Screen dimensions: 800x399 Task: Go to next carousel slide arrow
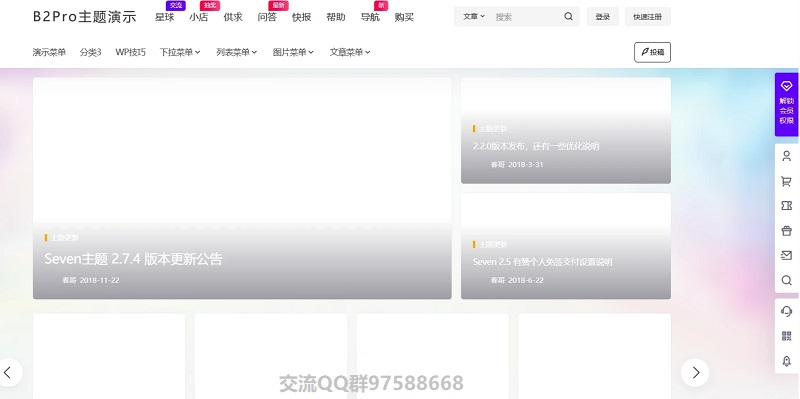(x=695, y=372)
